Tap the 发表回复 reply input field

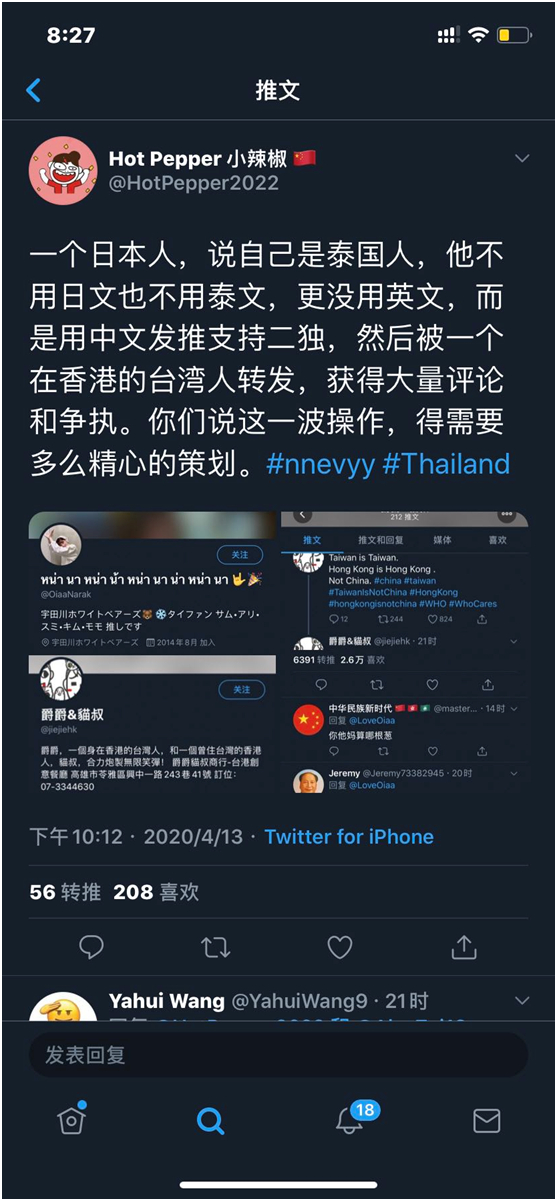pyautogui.click(x=278, y=1054)
